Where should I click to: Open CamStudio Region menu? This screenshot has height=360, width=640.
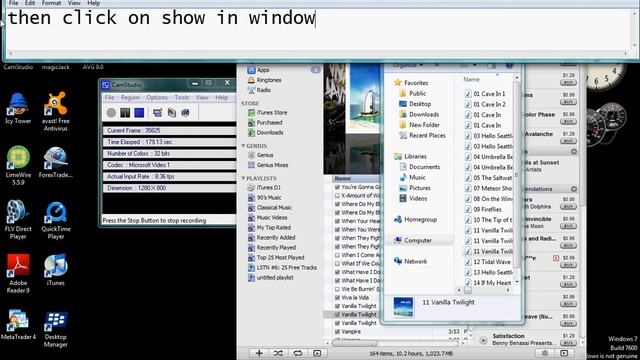click(x=130, y=98)
